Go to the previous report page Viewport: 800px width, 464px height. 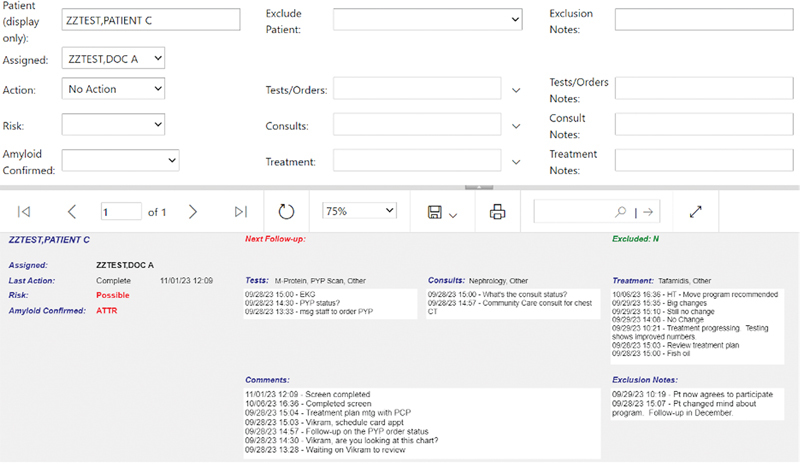(x=72, y=211)
